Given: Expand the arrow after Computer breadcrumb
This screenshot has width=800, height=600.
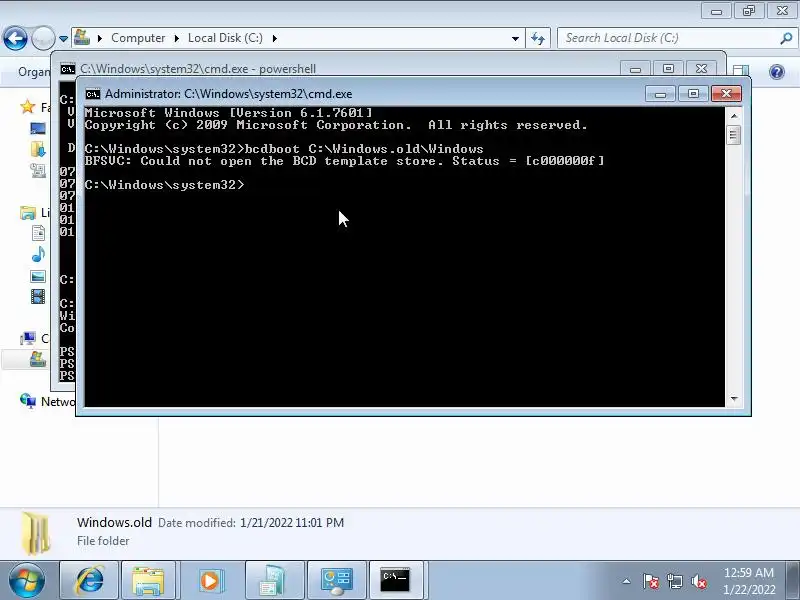Looking at the screenshot, I should tap(177, 38).
